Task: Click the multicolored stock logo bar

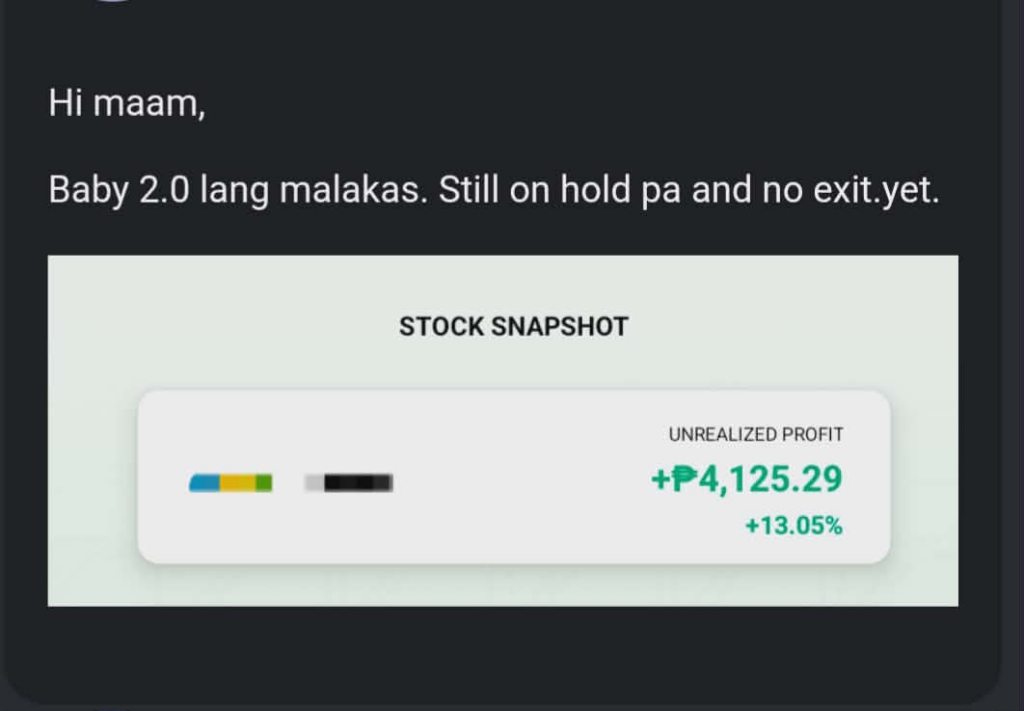Action: (230, 483)
